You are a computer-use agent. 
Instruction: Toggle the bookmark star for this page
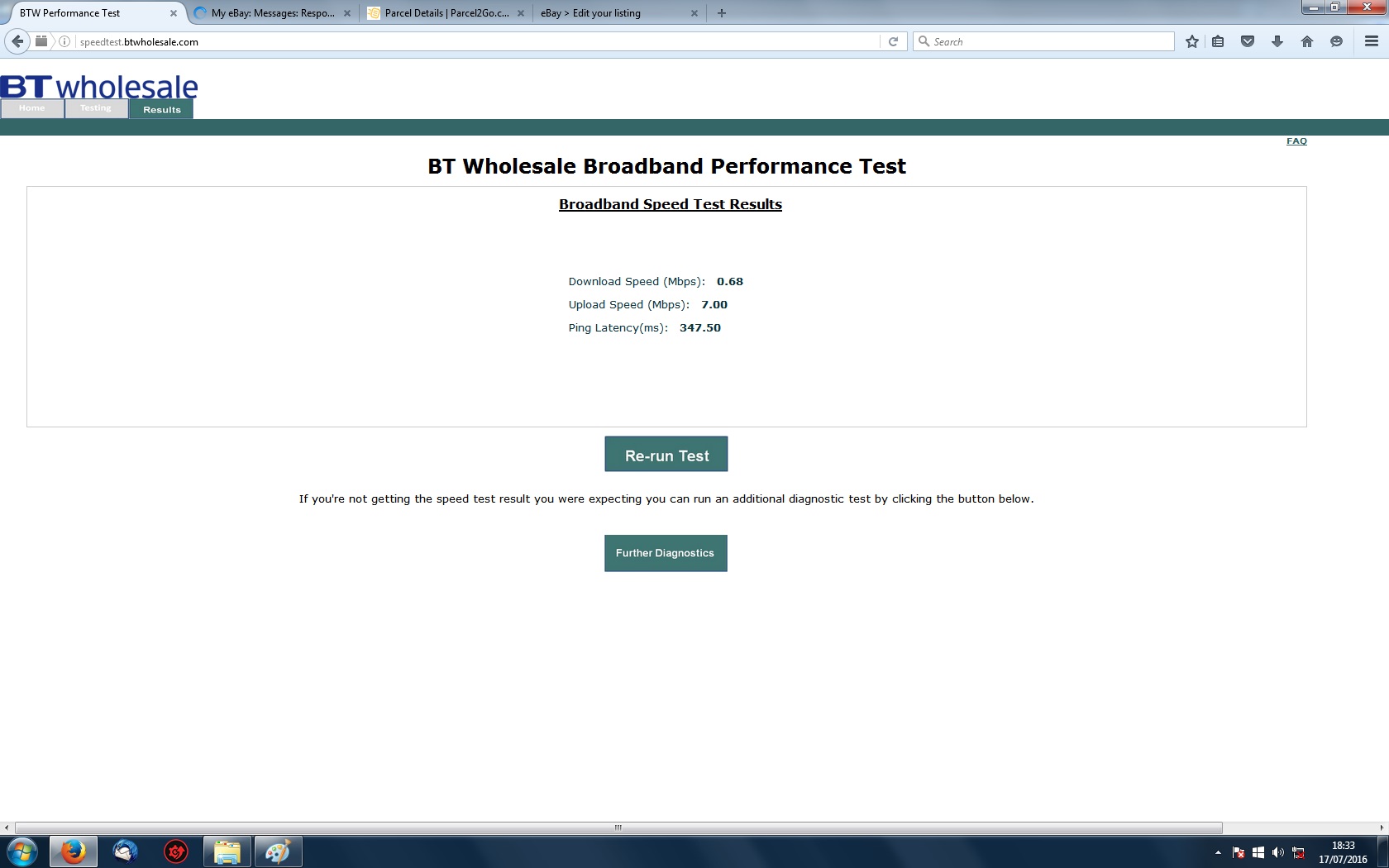click(1192, 41)
